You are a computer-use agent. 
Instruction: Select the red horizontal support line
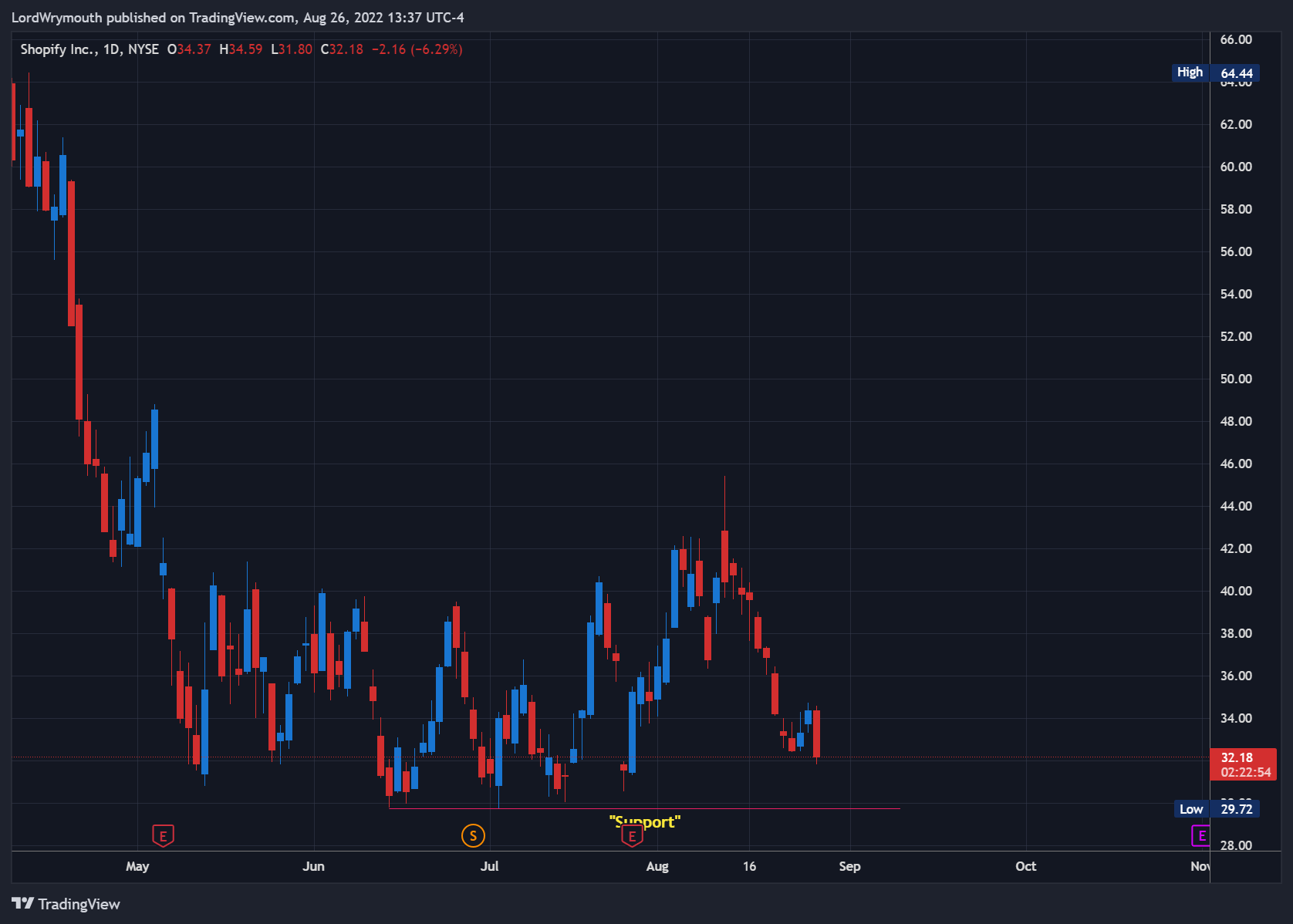point(644,808)
